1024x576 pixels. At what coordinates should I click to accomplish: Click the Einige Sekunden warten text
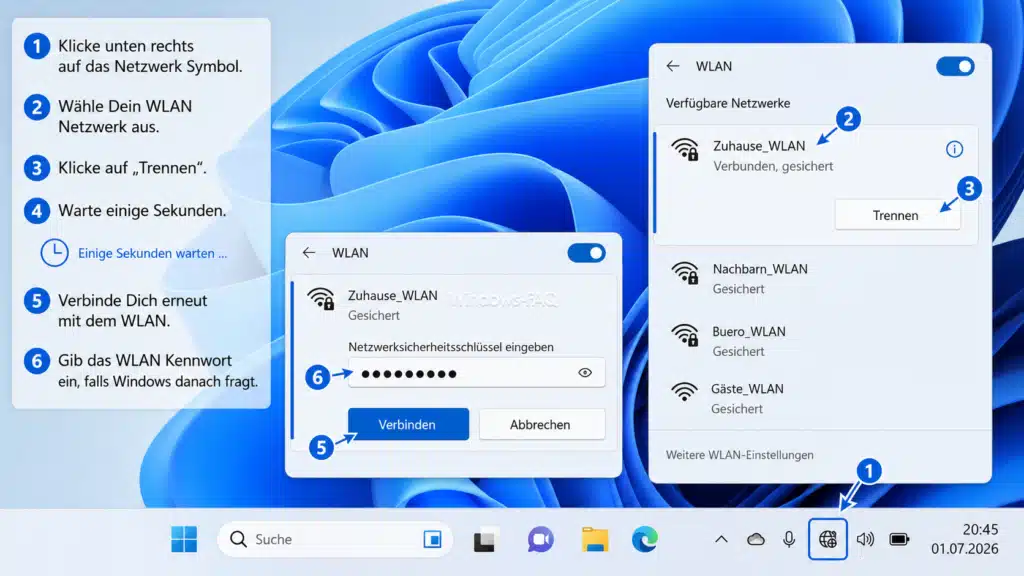pyautogui.click(x=152, y=253)
